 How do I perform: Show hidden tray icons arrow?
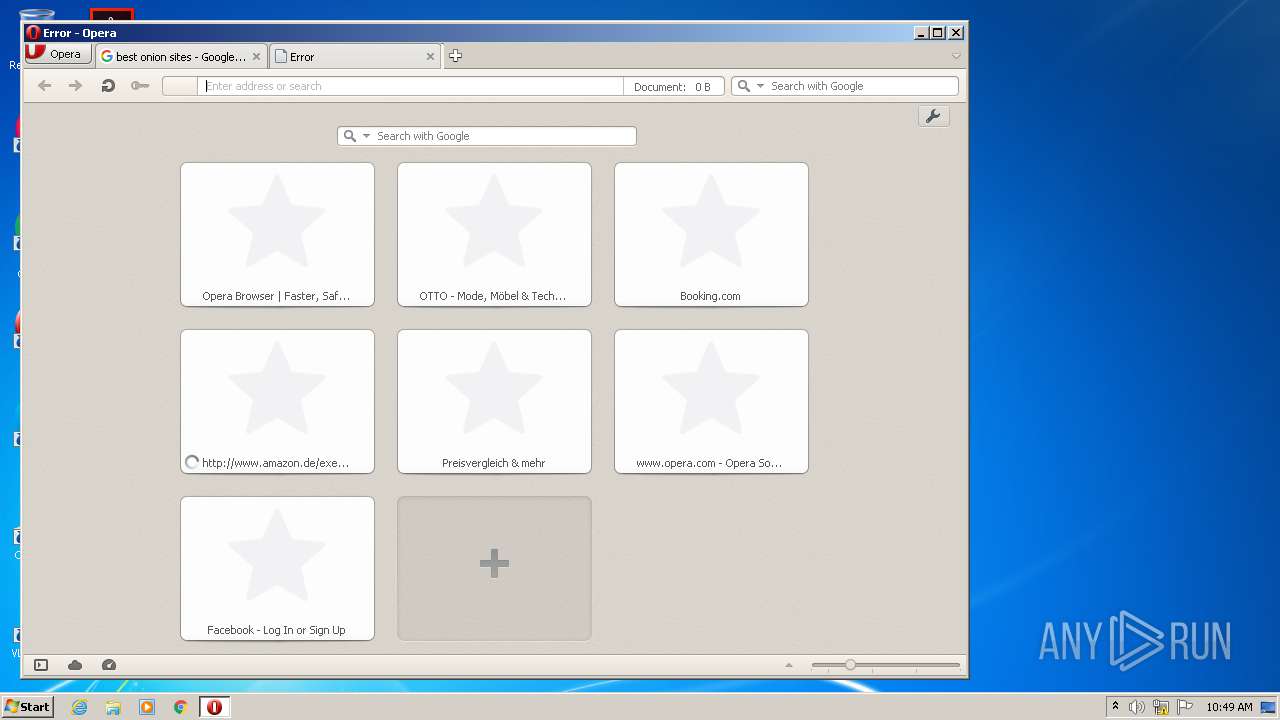click(1115, 707)
